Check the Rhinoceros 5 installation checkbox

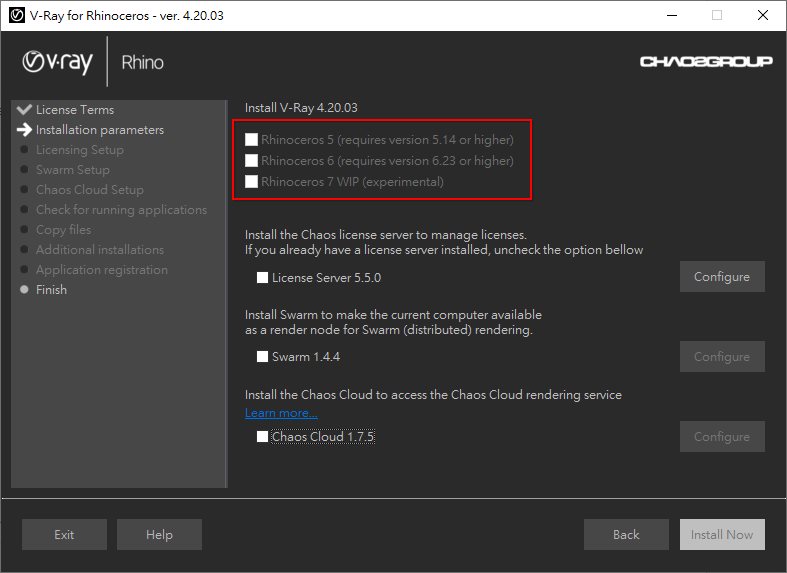pyautogui.click(x=251, y=139)
